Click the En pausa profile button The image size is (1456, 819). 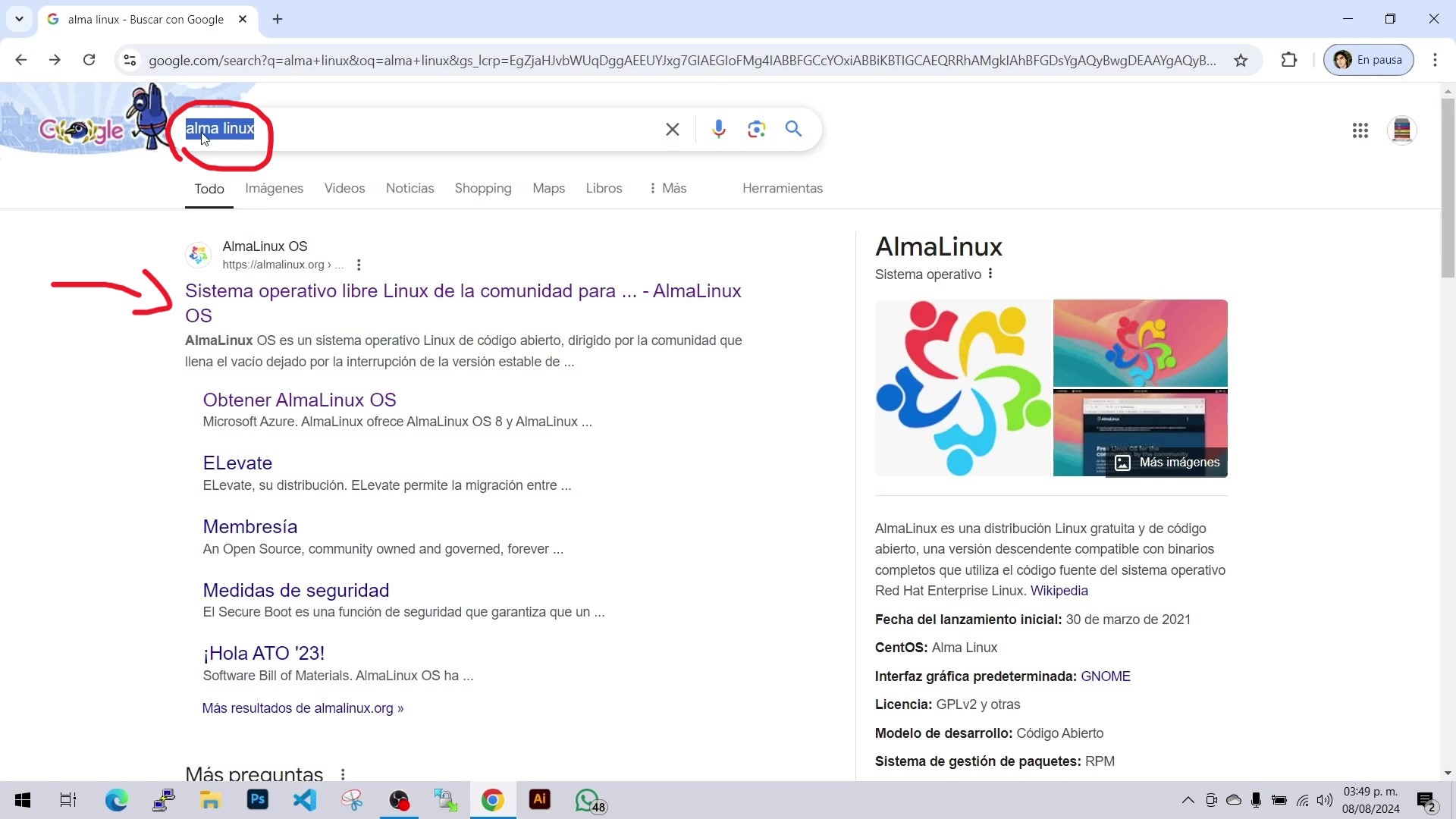pyautogui.click(x=1368, y=60)
